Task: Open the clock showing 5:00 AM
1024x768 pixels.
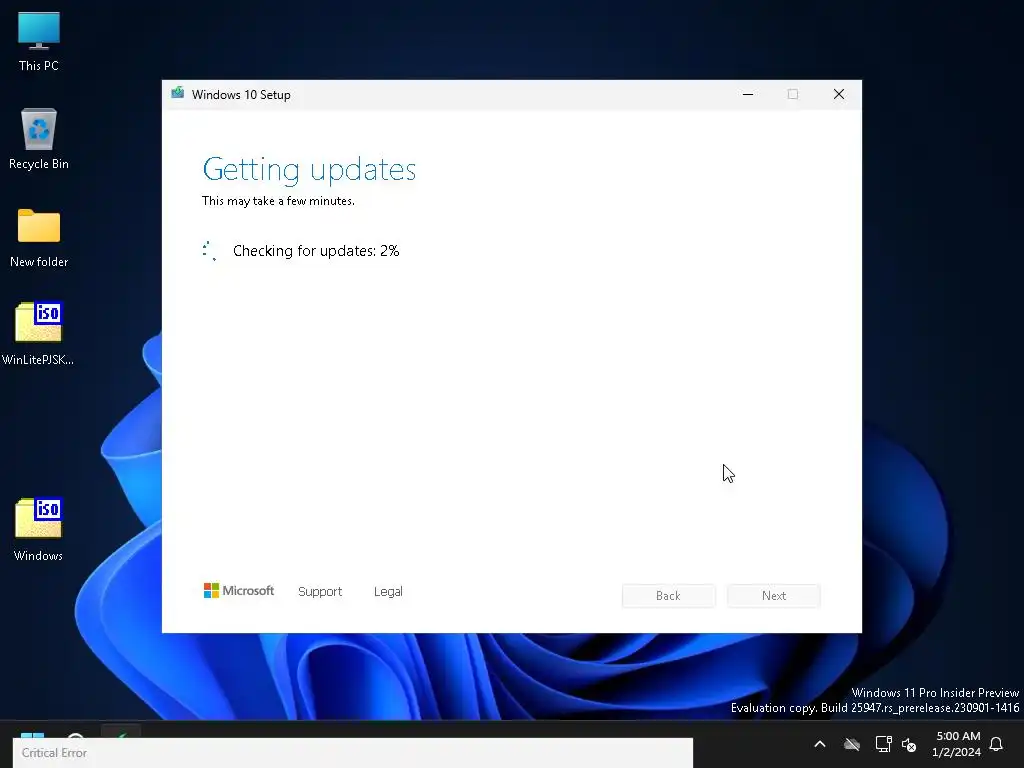Action: coord(957,744)
